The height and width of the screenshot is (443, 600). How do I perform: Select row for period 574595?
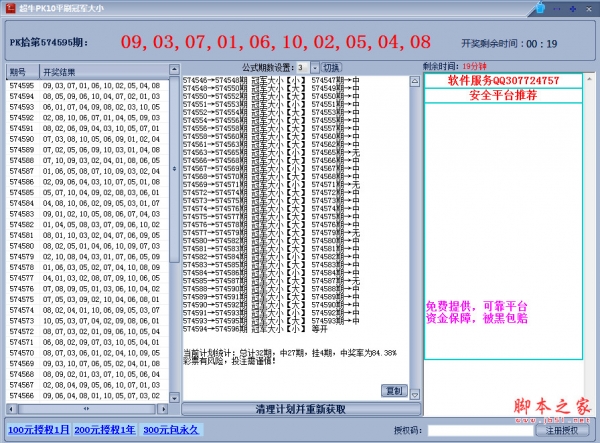pos(87,85)
